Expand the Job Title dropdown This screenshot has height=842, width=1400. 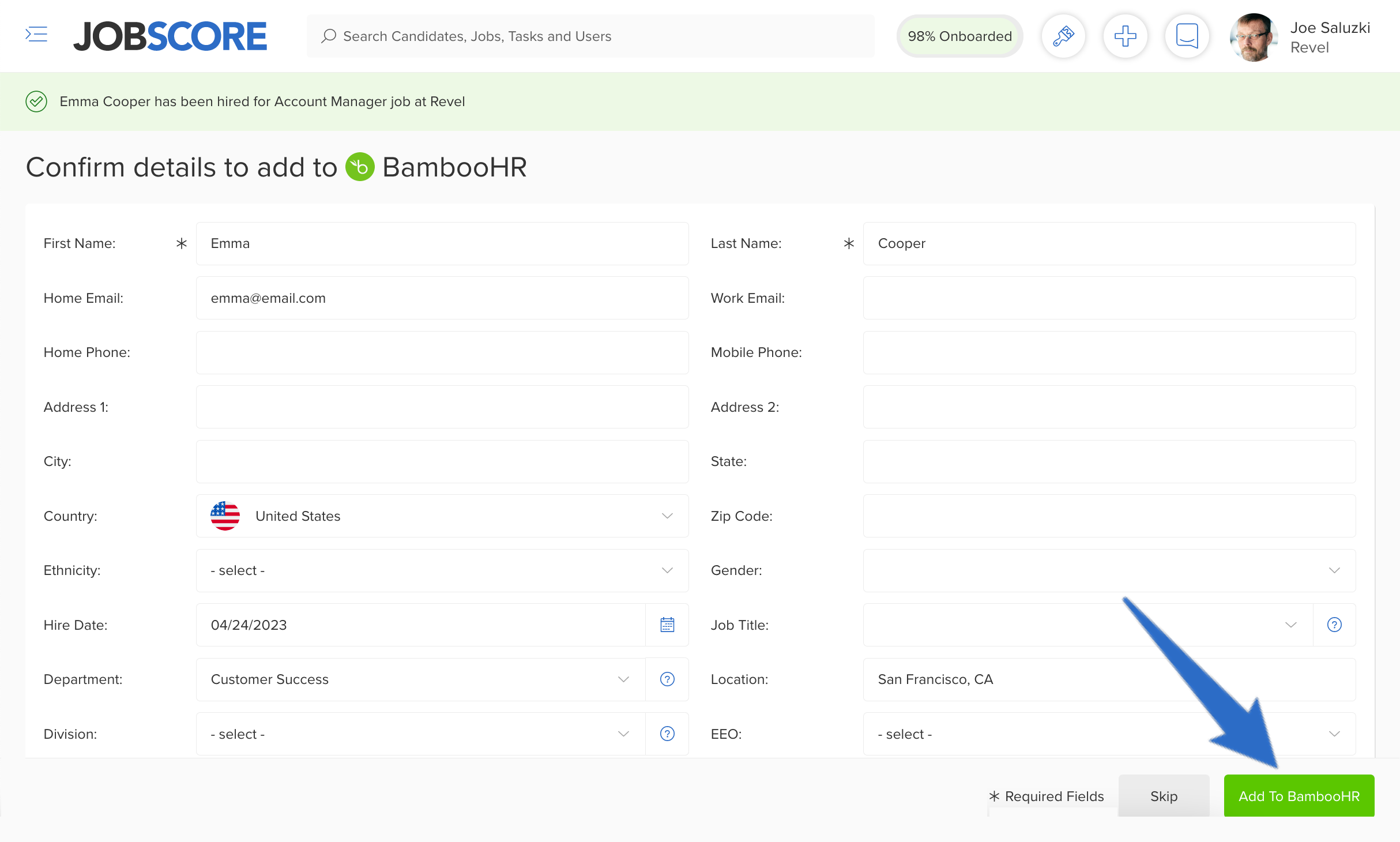click(x=1088, y=625)
